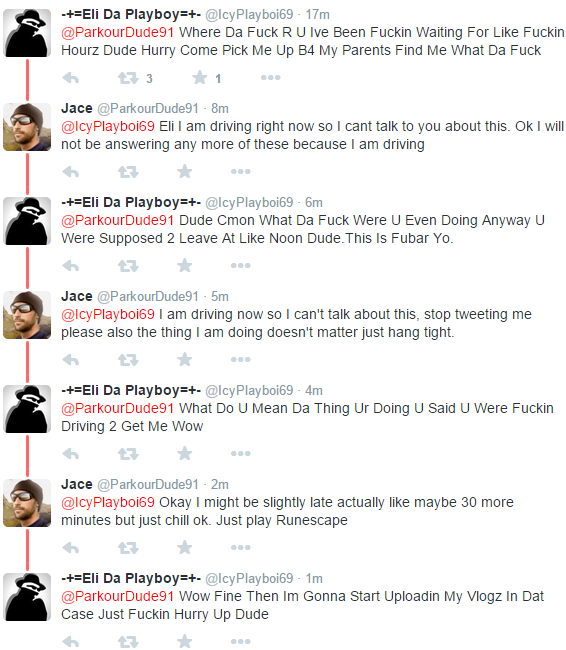The width and height of the screenshot is (566, 650).
Task: Retweet Jace's 8m driving tweet
Action: point(128,172)
